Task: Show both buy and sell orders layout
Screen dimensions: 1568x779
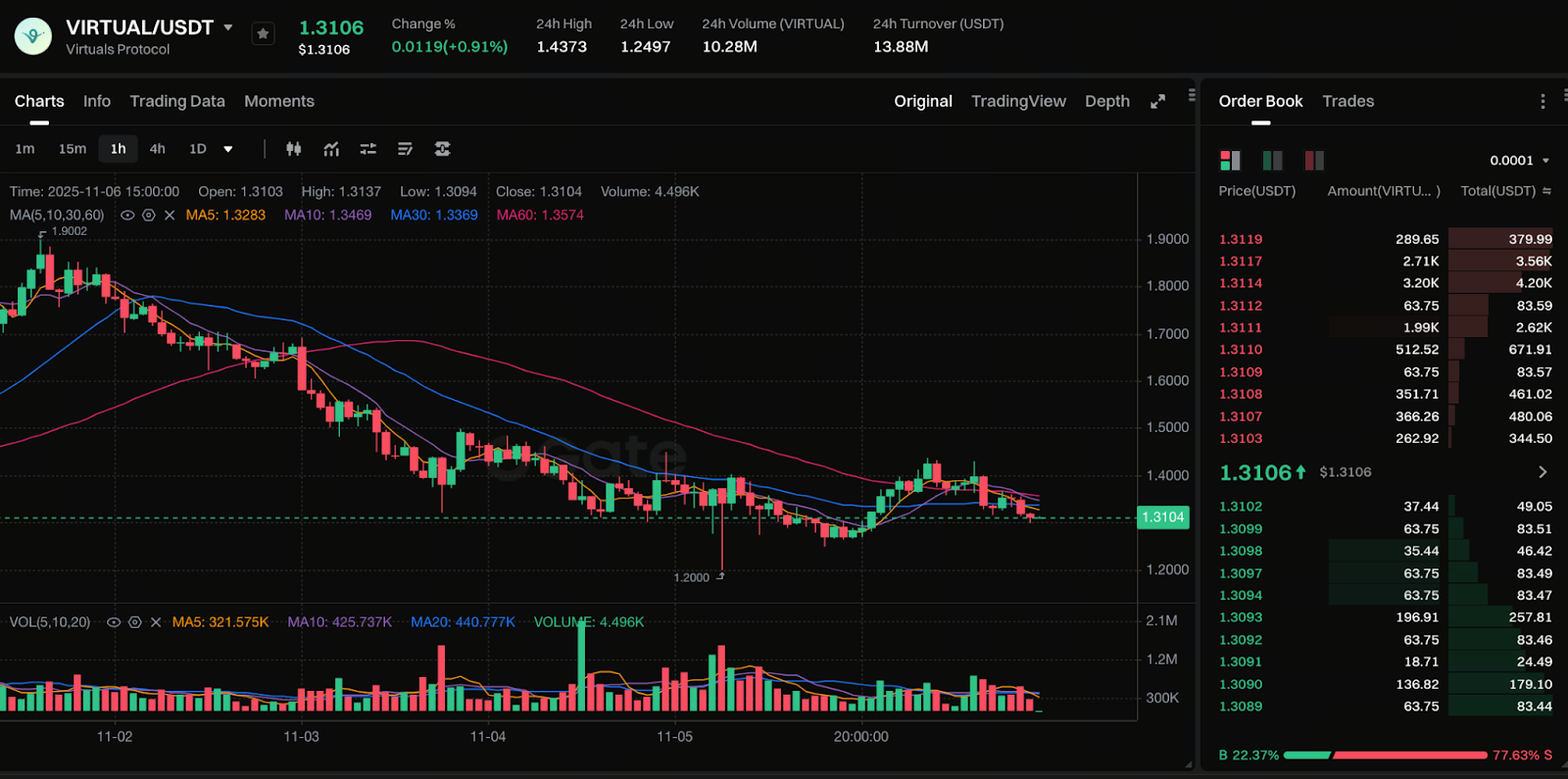Action: pos(1230,160)
